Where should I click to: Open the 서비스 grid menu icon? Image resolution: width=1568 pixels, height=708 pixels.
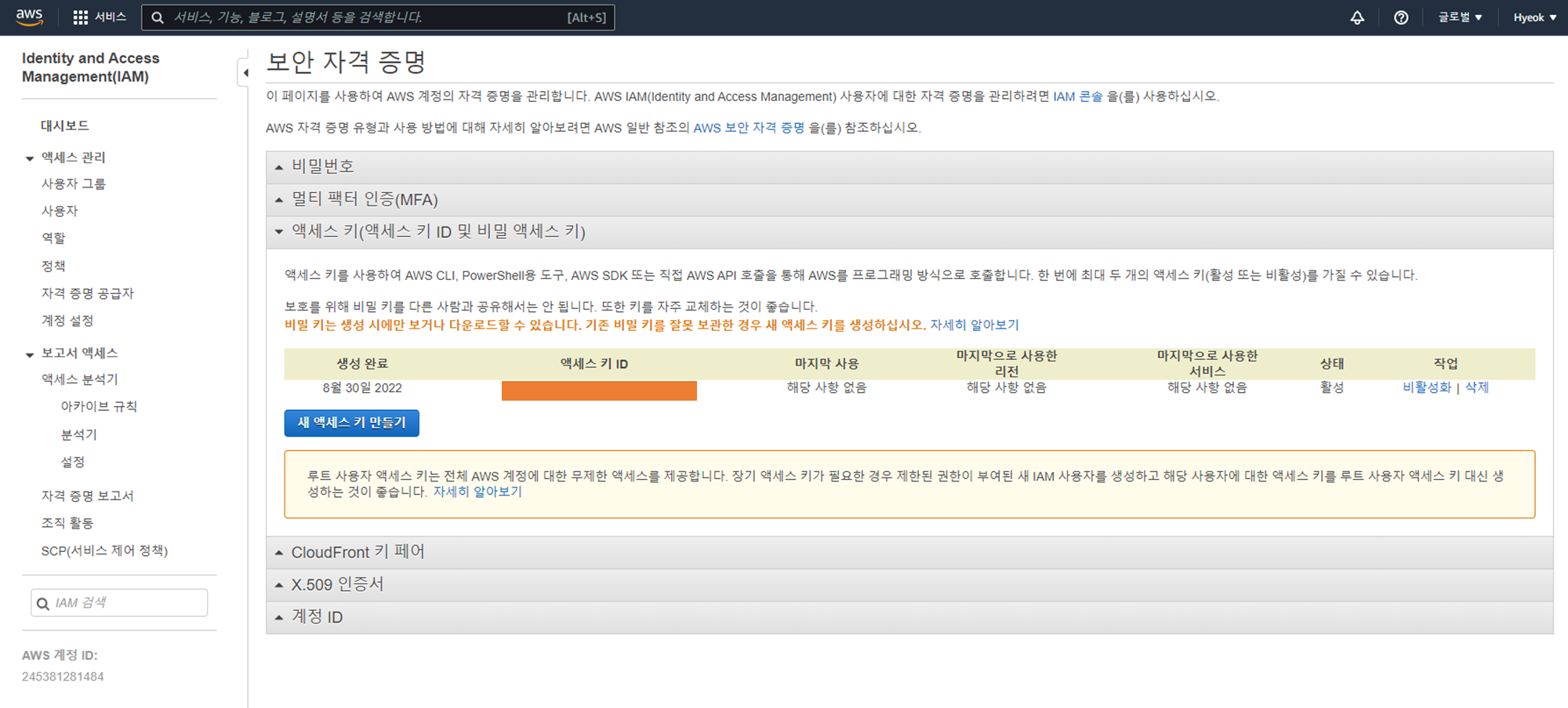pos(80,17)
